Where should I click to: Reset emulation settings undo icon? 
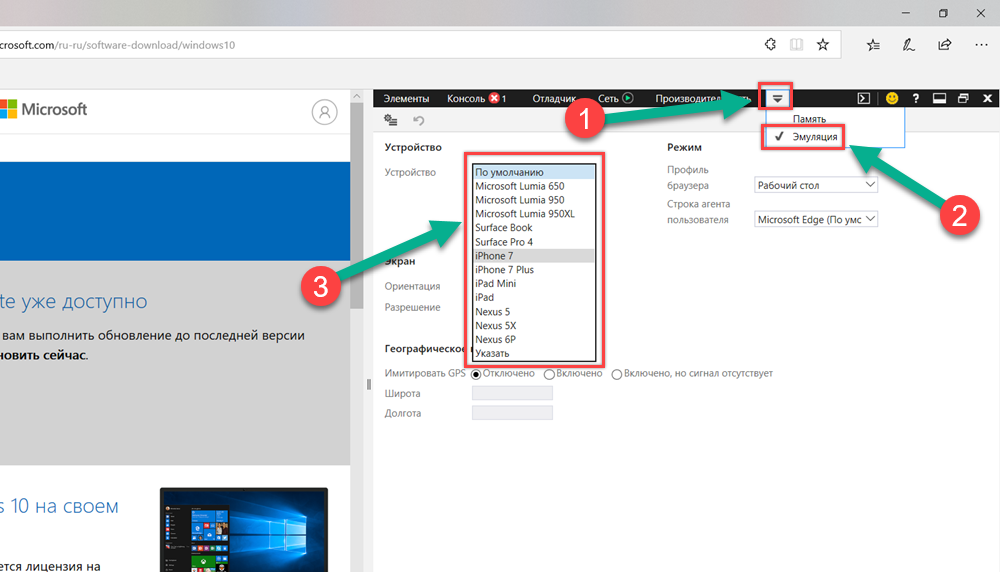418,120
